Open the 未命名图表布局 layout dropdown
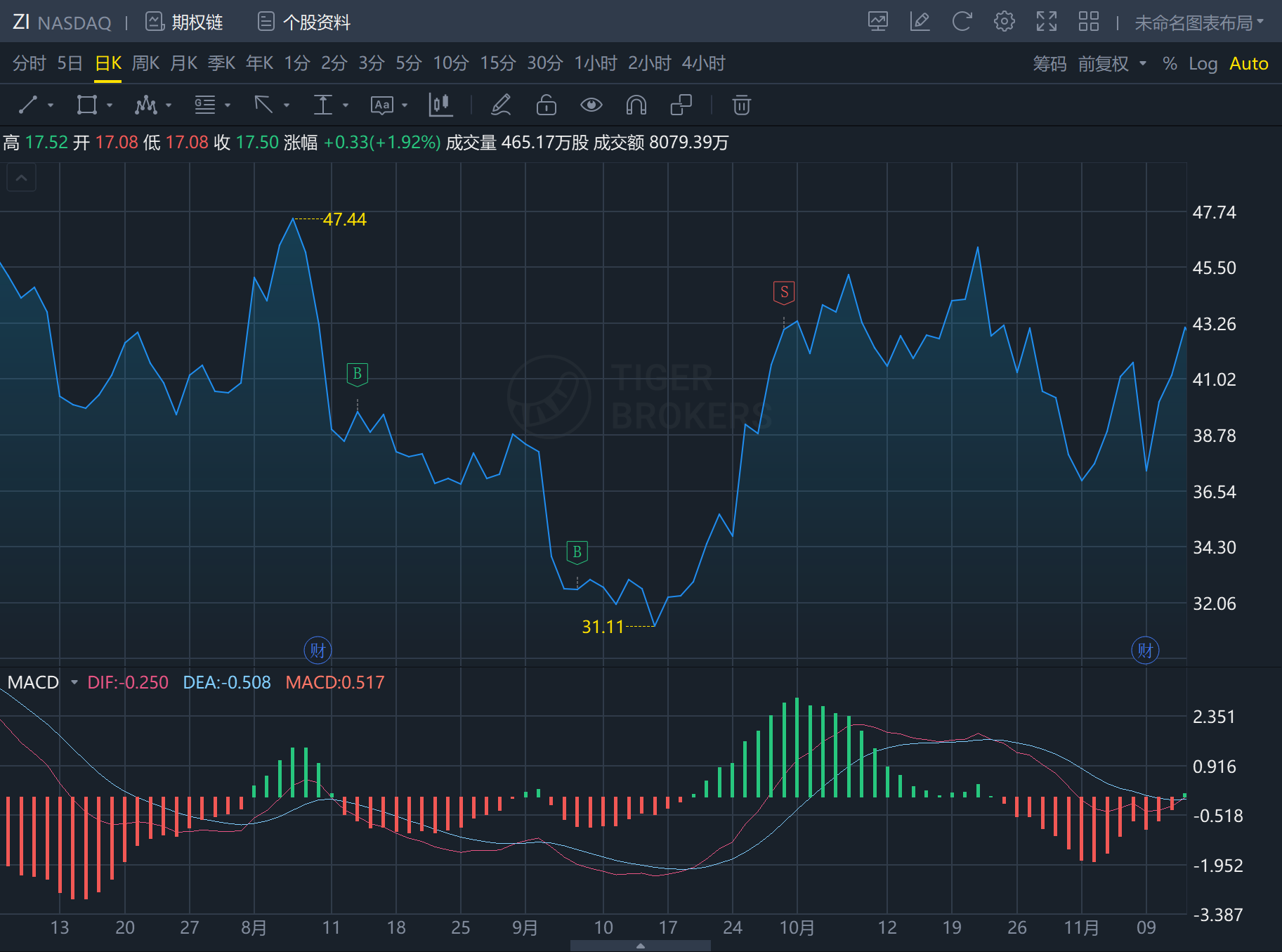 [x=1198, y=23]
